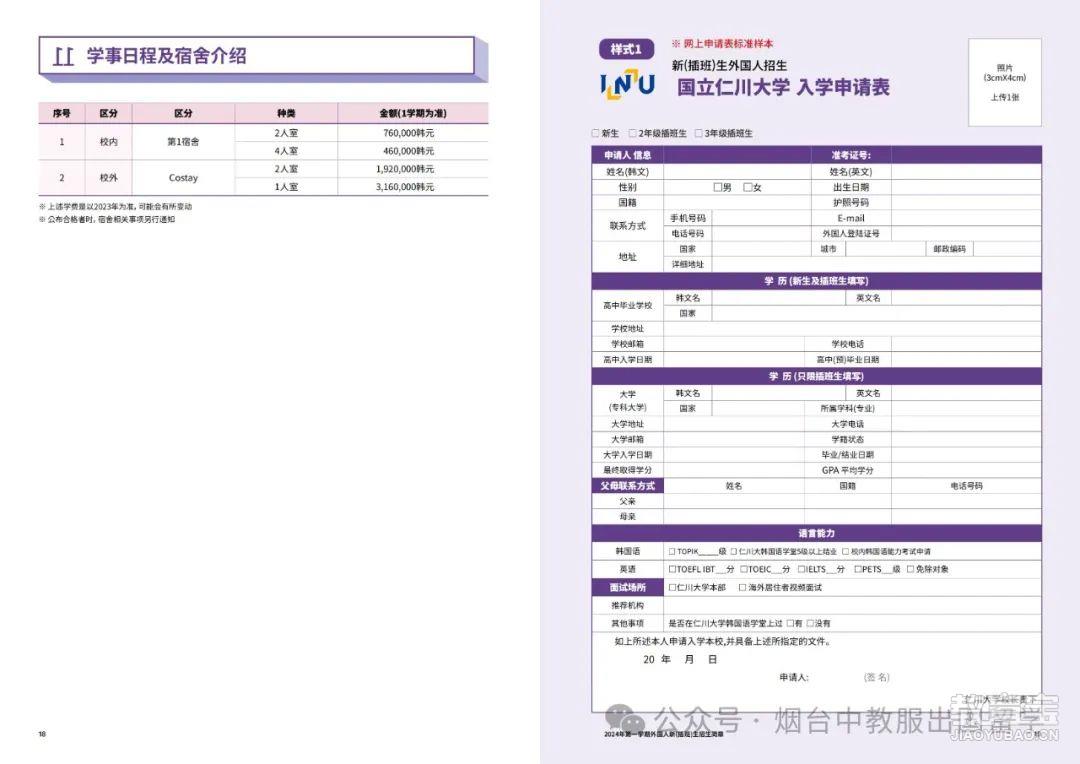Click the 高中毕业学校 label
This screenshot has width=1080, height=764.
point(627,305)
